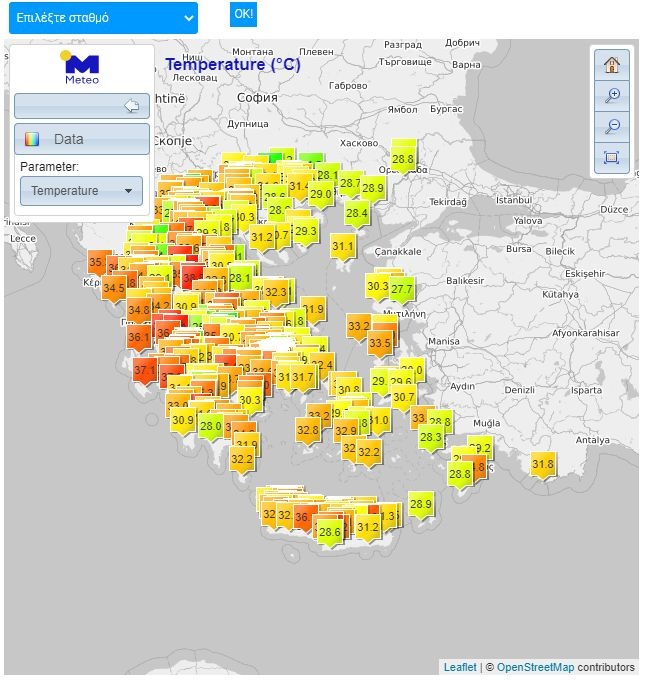
Task: Click the full extent frame icon
Action: (x=612, y=157)
